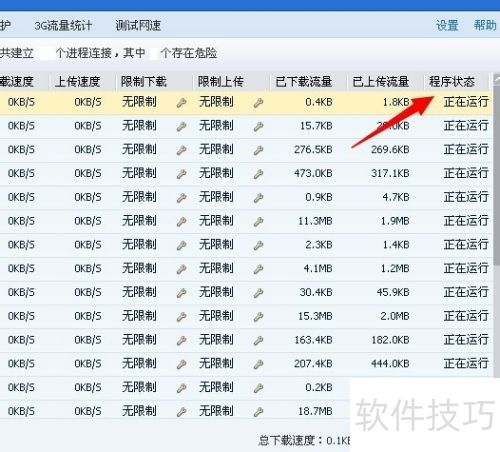Open upload limit wrench for 11.3MB downloaded row
Viewport: 500px width, 452px height.
tap(258, 222)
